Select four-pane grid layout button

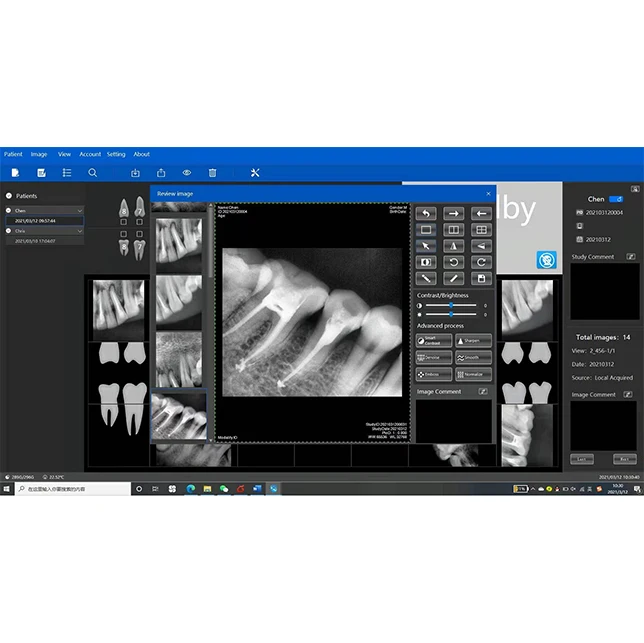pos(481,230)
